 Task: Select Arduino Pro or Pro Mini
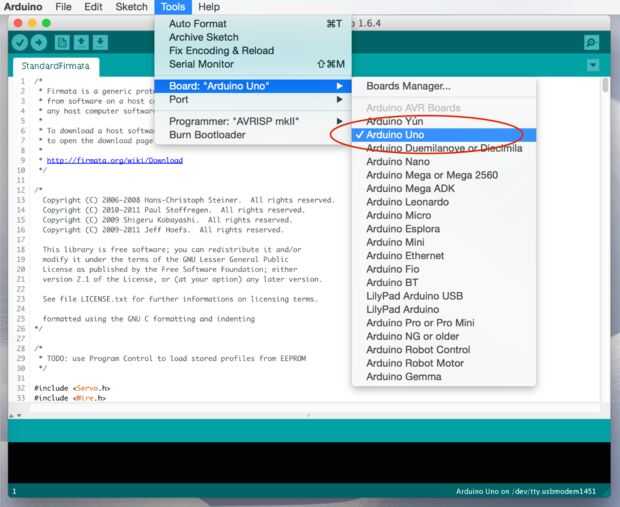(444, 323)
